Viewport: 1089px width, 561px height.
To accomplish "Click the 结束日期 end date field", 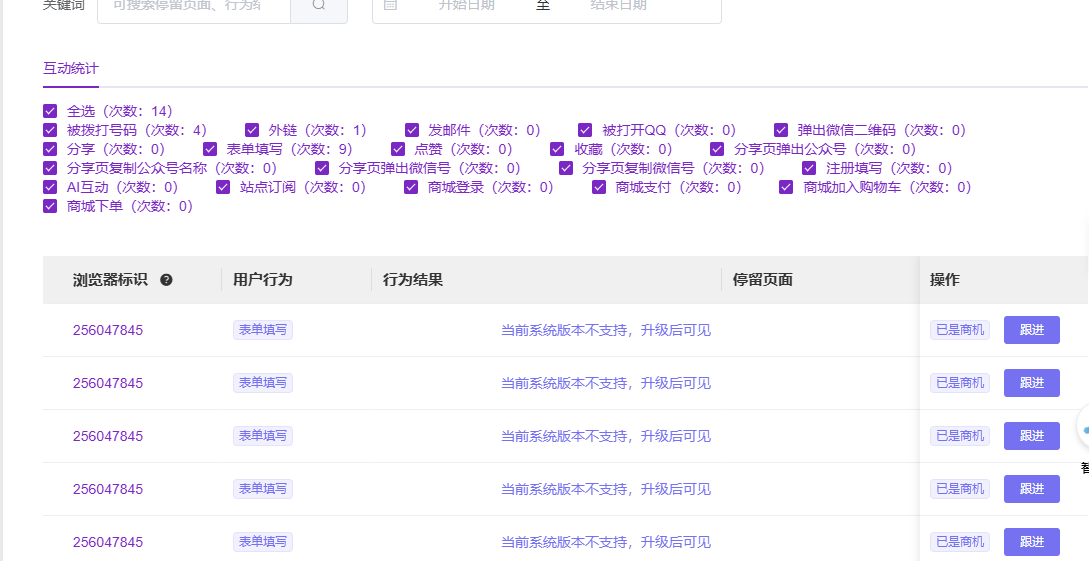I will coord(618,6).
